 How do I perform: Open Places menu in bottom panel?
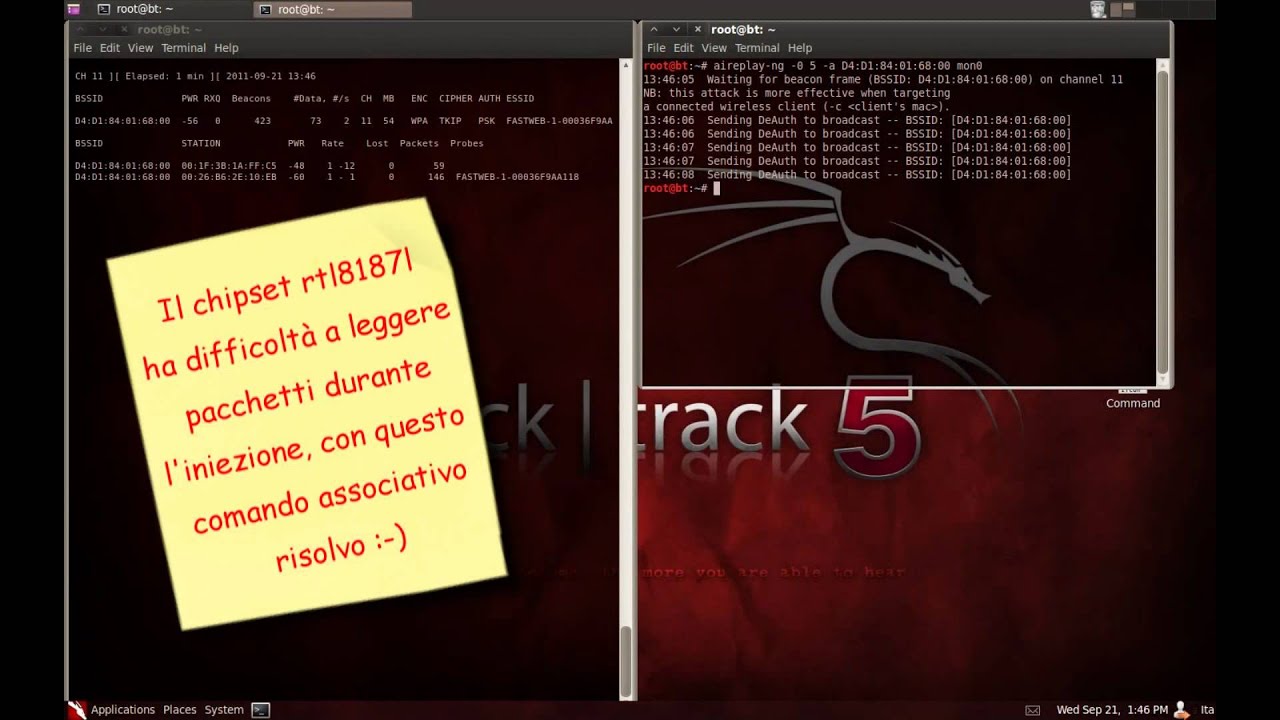180,710
